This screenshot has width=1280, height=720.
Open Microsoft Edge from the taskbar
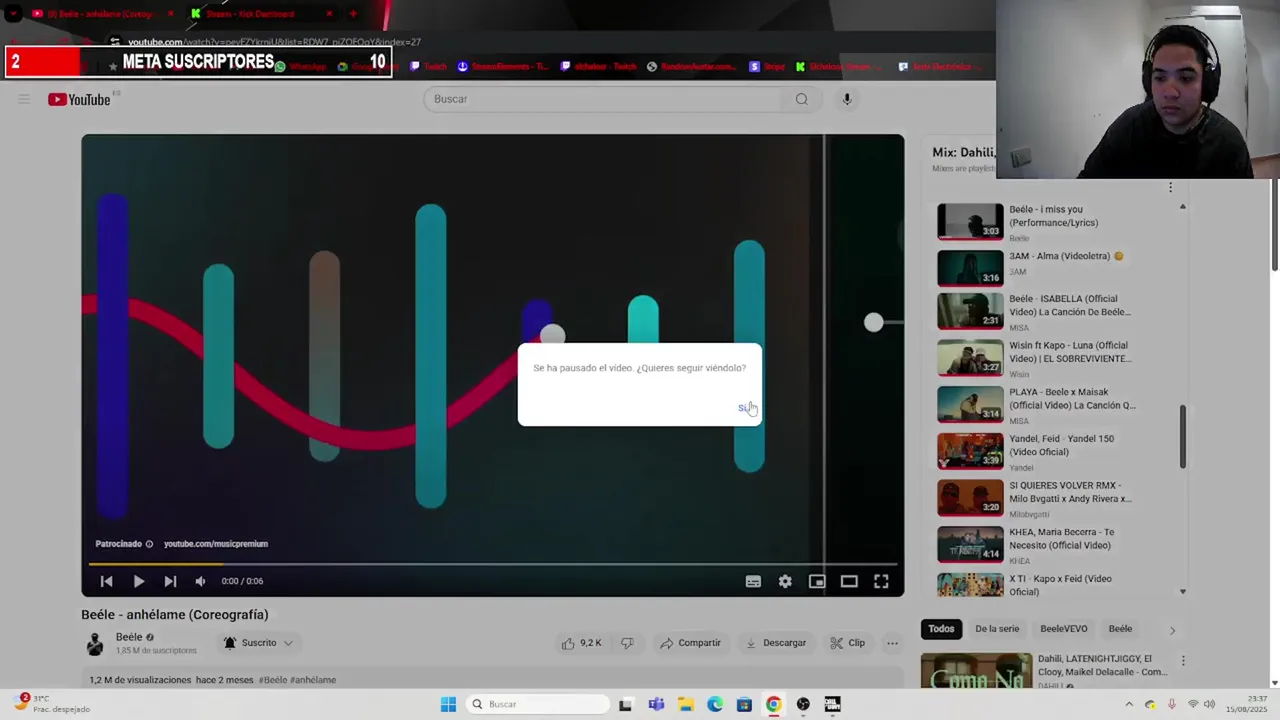(715, 704)
